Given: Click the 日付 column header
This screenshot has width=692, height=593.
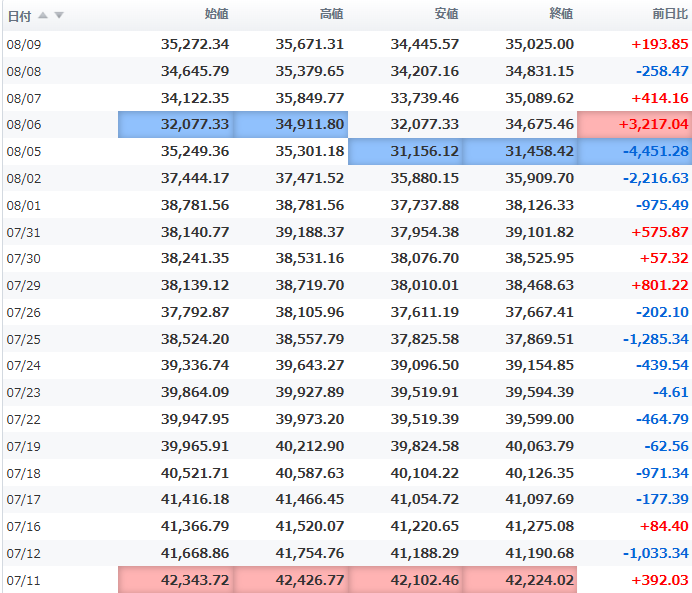Looking at the screenshot, I should click(x=19, y=16).
